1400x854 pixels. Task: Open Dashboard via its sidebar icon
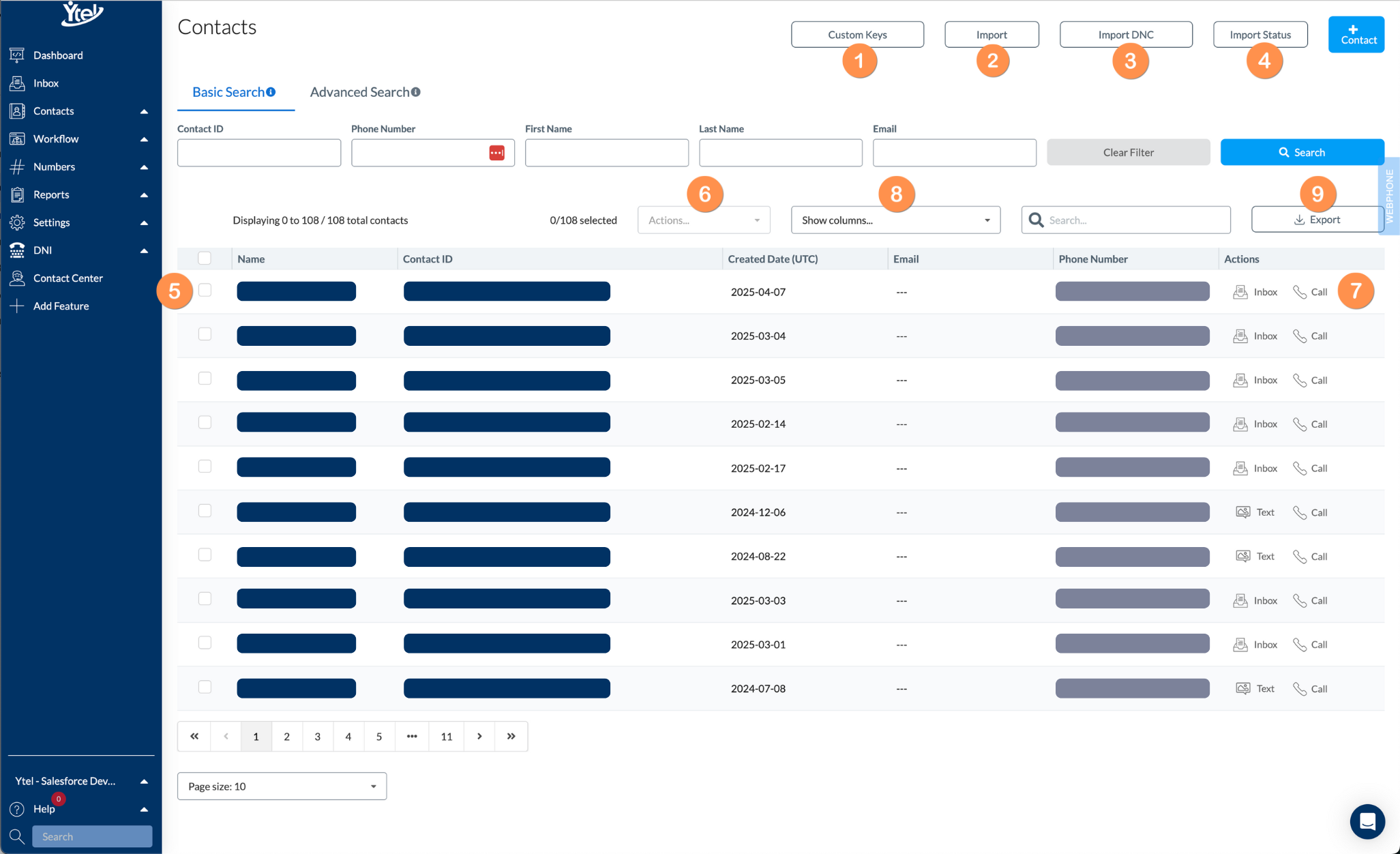[17, 55]
